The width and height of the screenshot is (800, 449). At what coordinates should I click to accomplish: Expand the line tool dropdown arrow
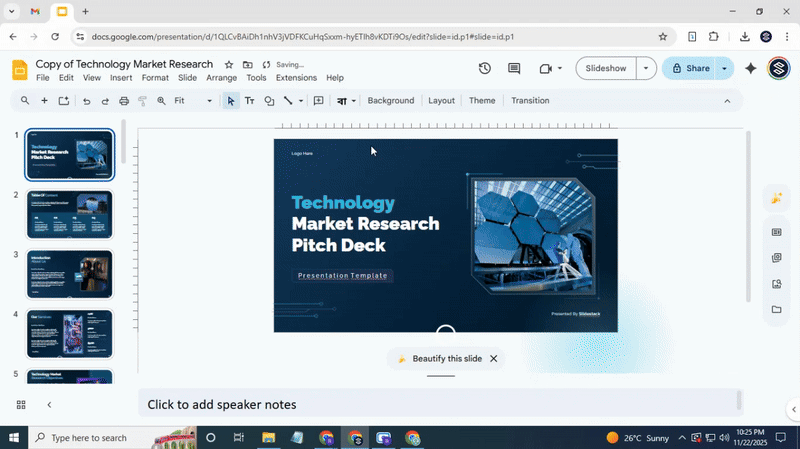pyautogui.click(x=301, y=101)
